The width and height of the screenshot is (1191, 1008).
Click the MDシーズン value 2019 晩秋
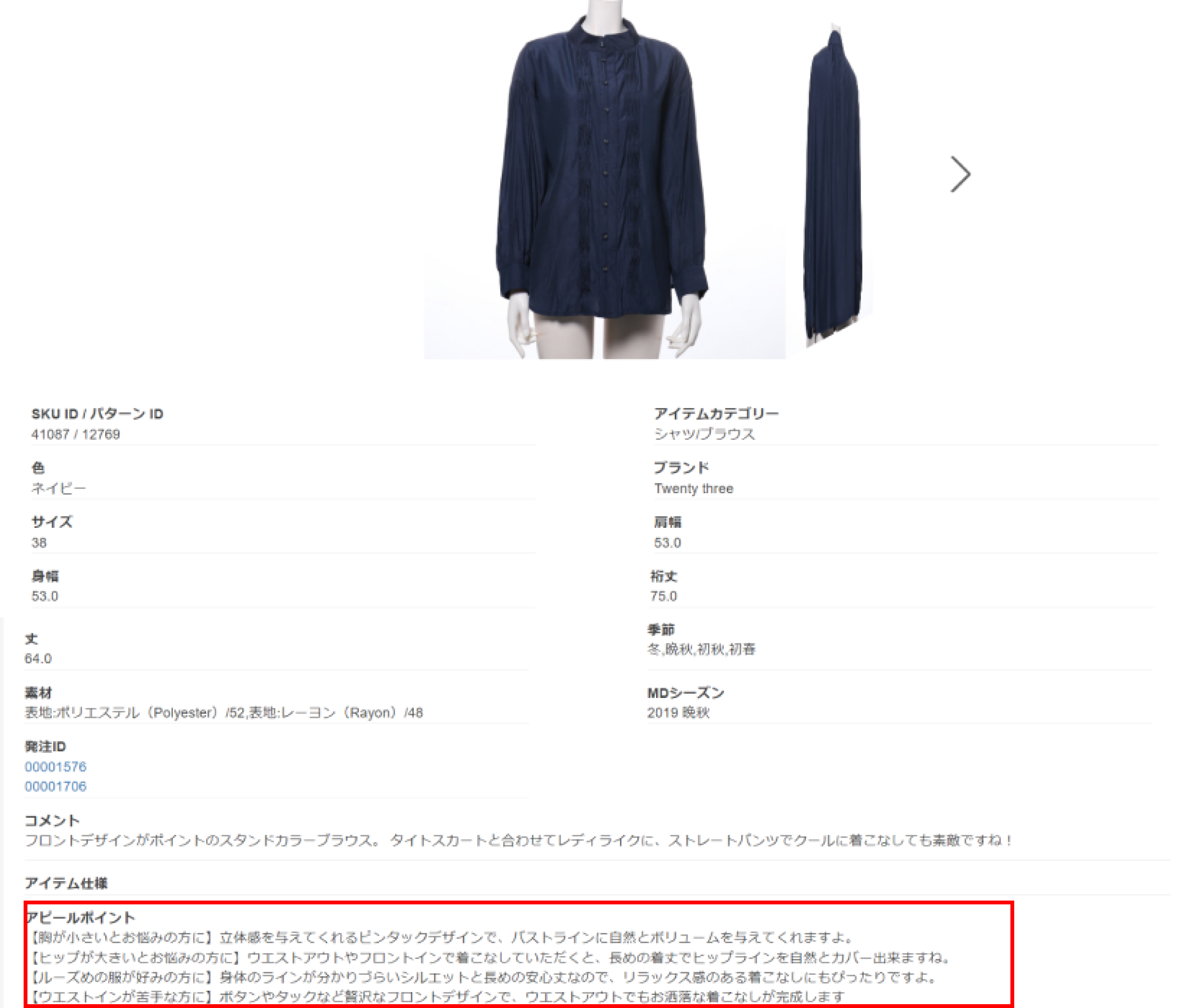tap(678, 712)
